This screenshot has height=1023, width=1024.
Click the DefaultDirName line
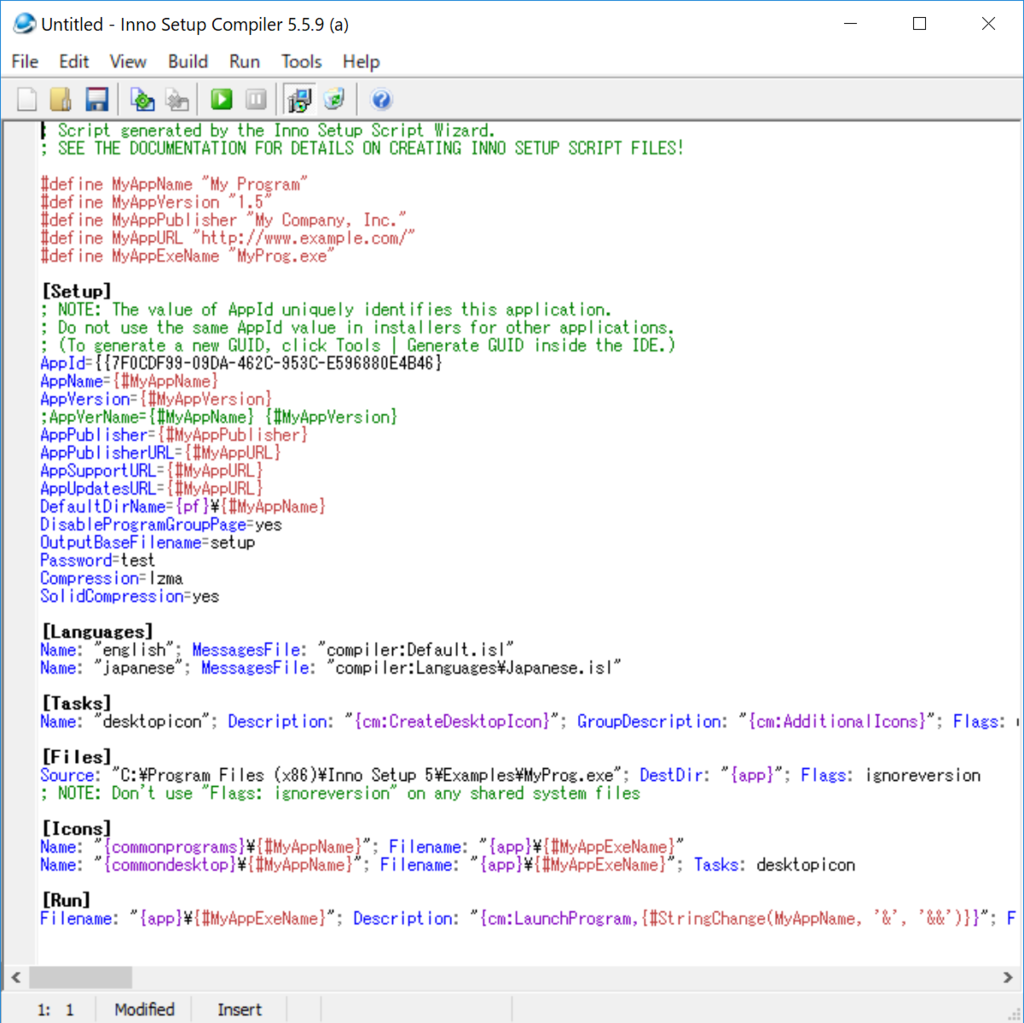[x=183, y=506]
